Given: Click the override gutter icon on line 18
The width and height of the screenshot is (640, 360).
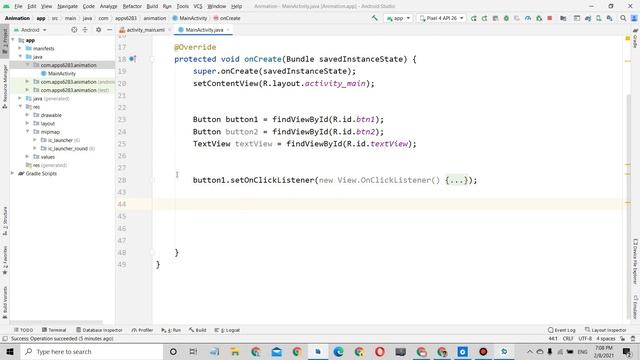Looking at the screenshot, I should tap(132, 59).
